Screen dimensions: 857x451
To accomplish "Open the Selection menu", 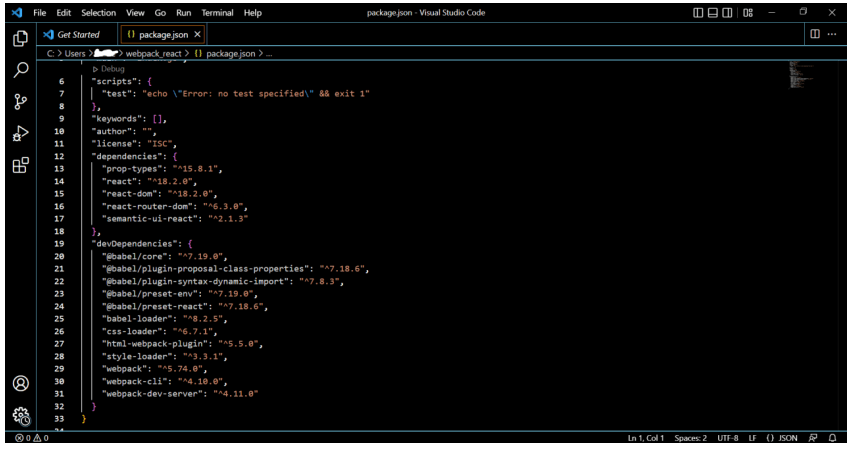I will [x=98, y=13].
